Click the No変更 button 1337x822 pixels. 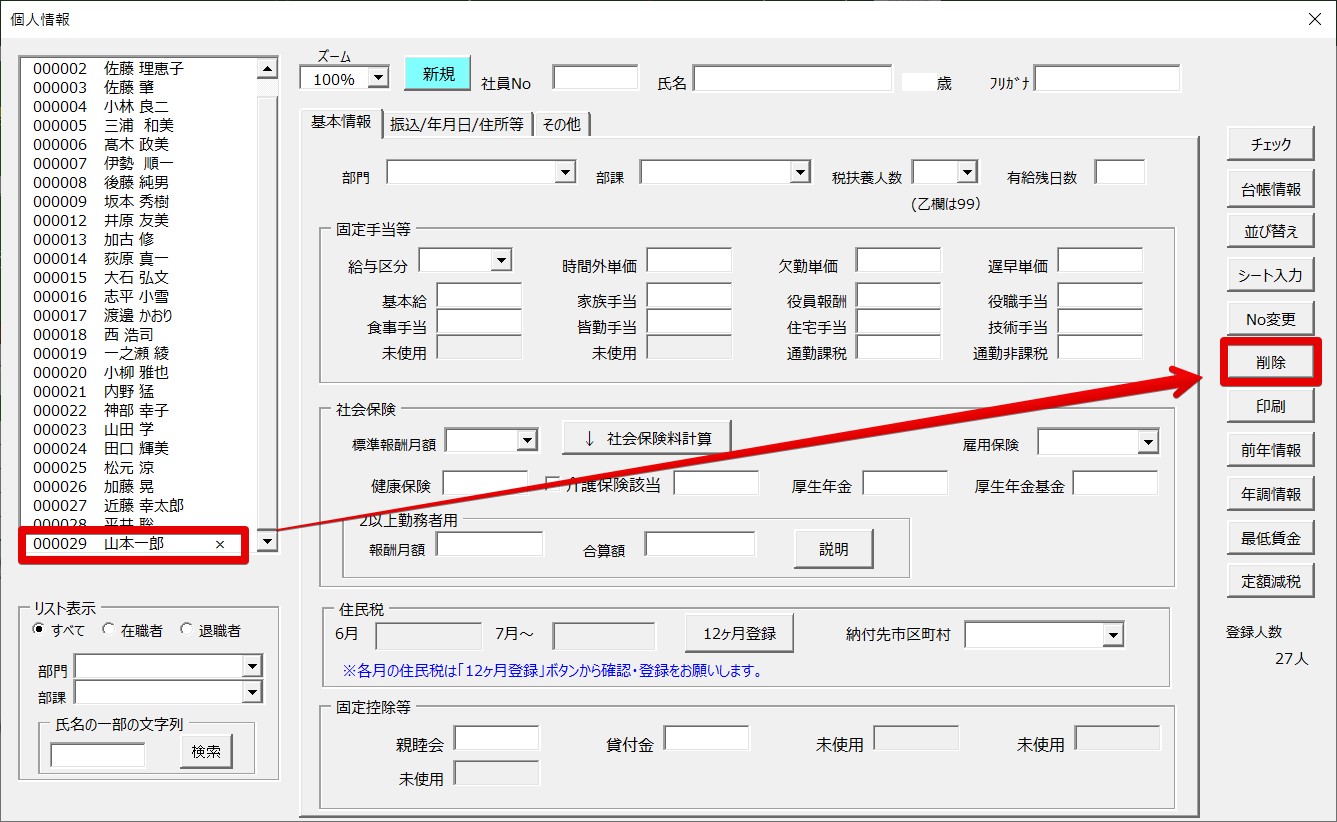1271,320
